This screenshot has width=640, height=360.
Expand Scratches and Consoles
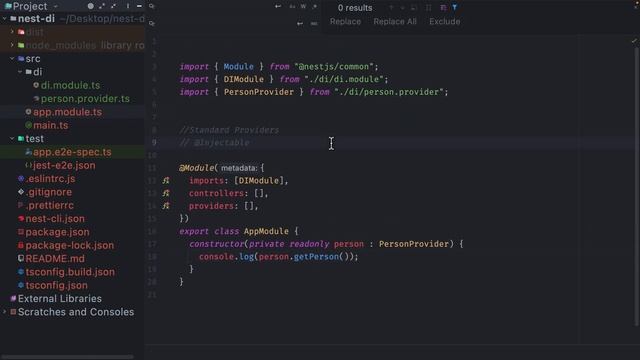pyautogui.click(x=4, y=312)
